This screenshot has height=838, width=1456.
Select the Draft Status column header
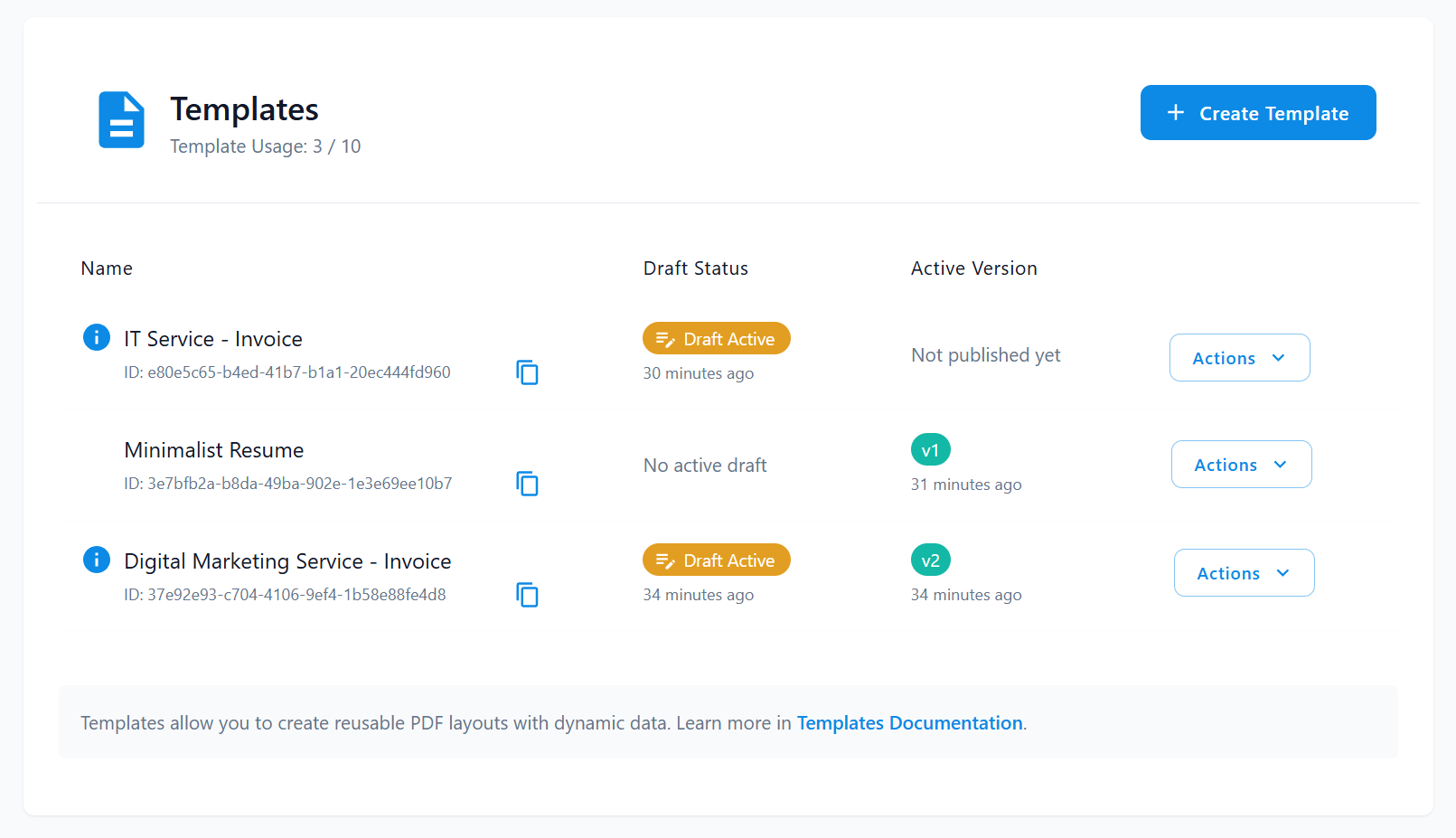coord(695,268)
